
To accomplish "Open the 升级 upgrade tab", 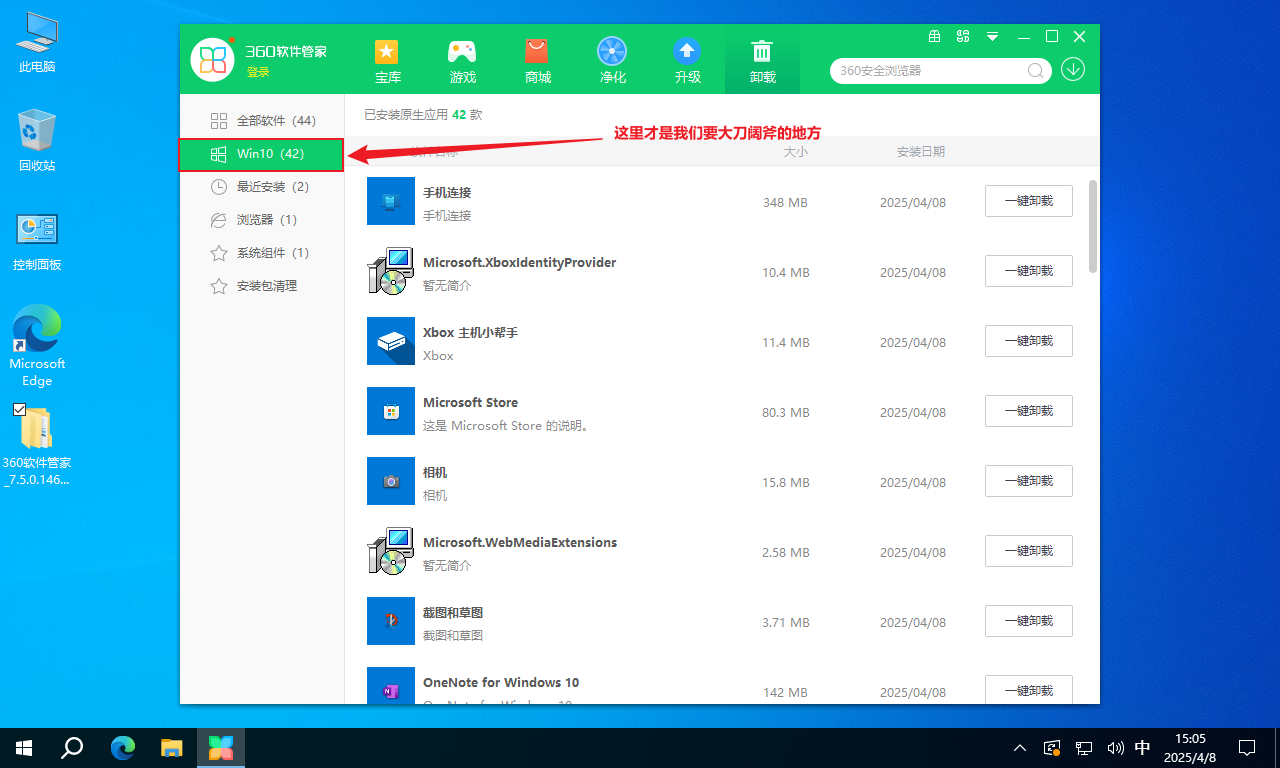I will pyautogui.click(x=687, y=61).
